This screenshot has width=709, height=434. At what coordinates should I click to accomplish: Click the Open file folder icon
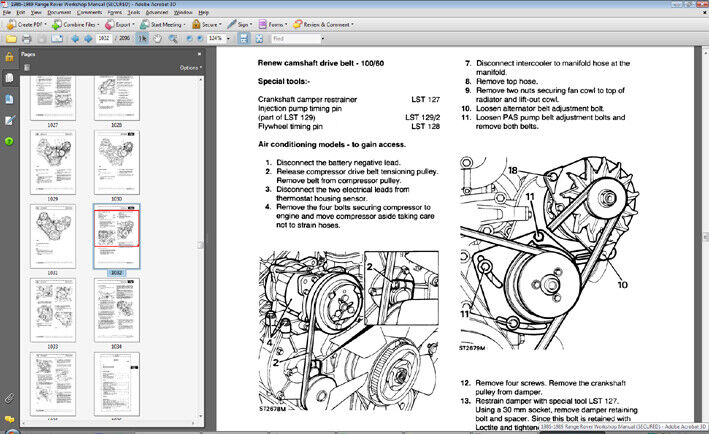(x=10, y=39)
